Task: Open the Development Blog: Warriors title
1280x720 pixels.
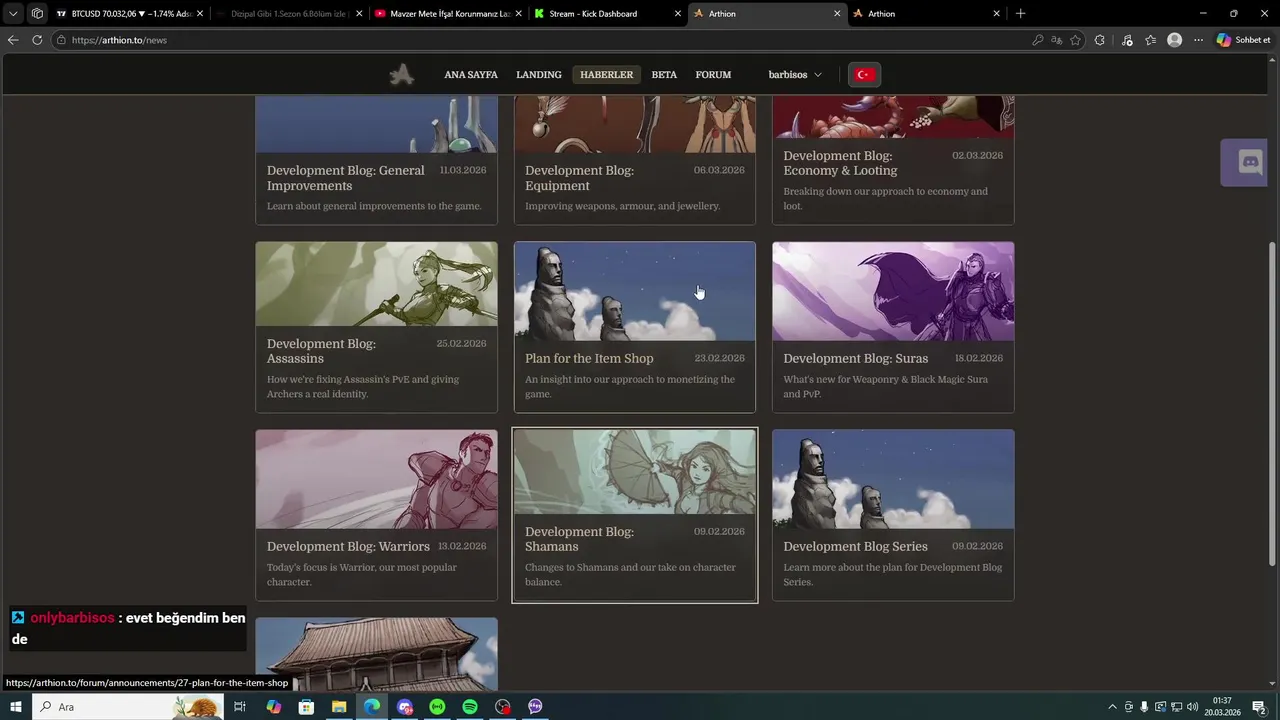Action: point(348,546)
